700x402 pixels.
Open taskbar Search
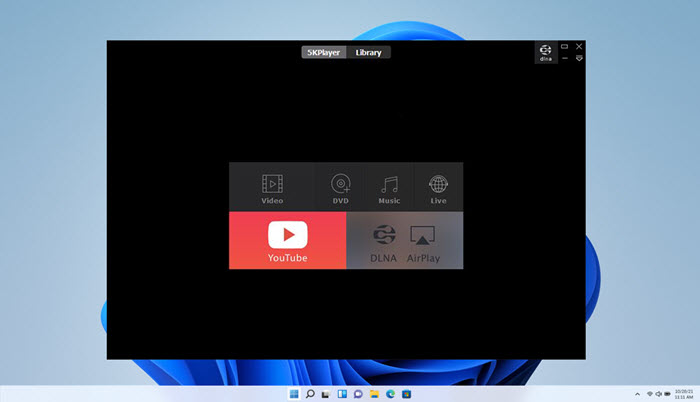pos(310,394)
